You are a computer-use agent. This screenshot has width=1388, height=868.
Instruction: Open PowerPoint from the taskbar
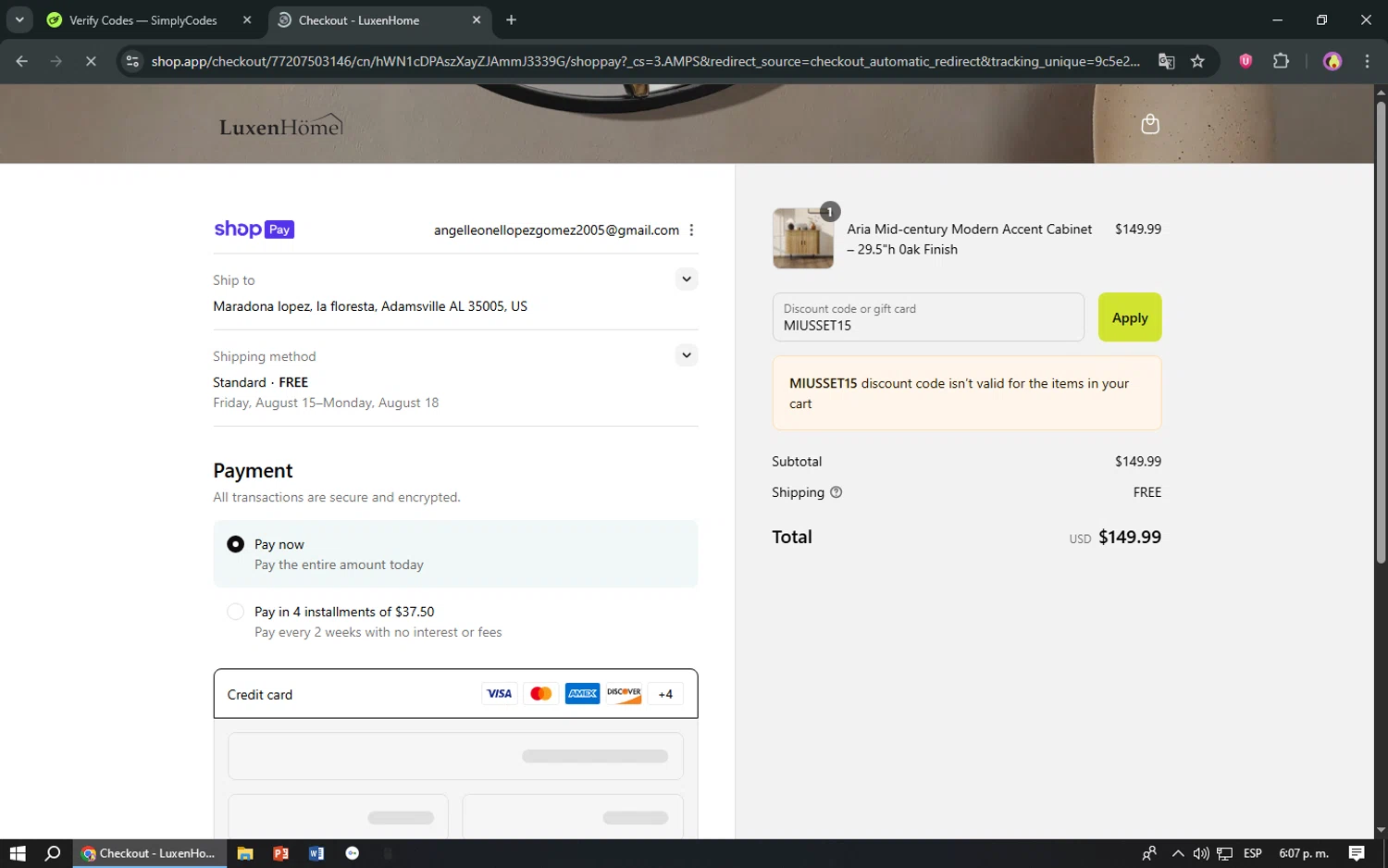280,853
